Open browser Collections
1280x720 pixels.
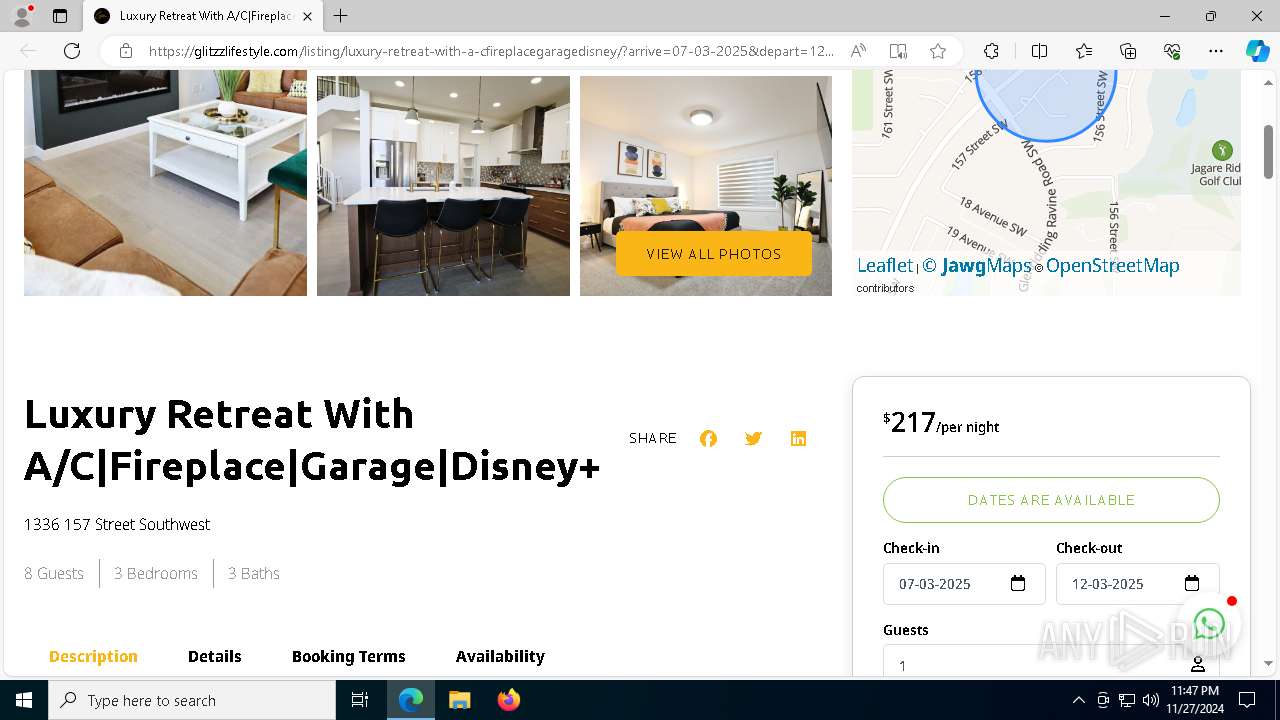pyautogui.click(x=1128, y=51)
